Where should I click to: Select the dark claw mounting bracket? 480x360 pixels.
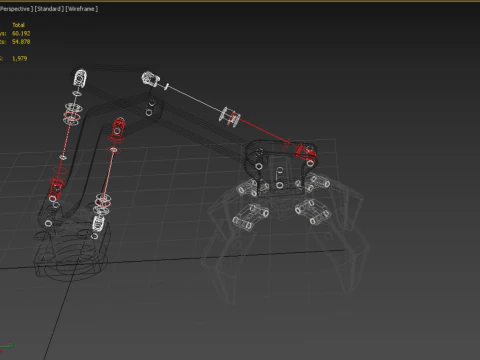click(281, 167)
